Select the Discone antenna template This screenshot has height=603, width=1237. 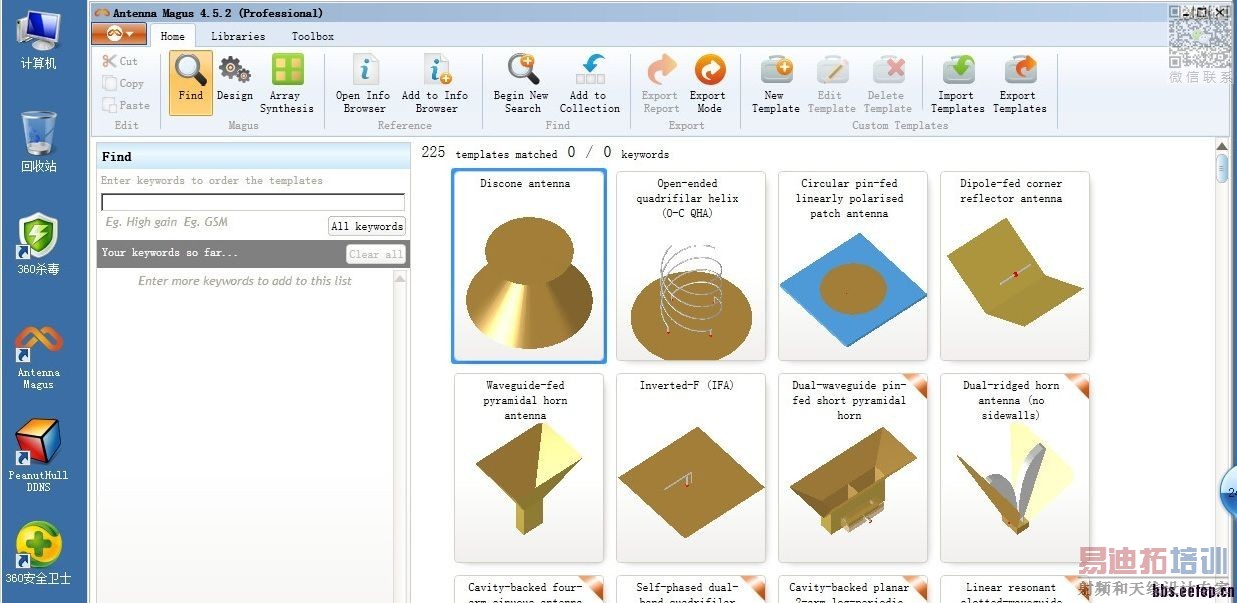pyautogui.click(x=528, y=266)
